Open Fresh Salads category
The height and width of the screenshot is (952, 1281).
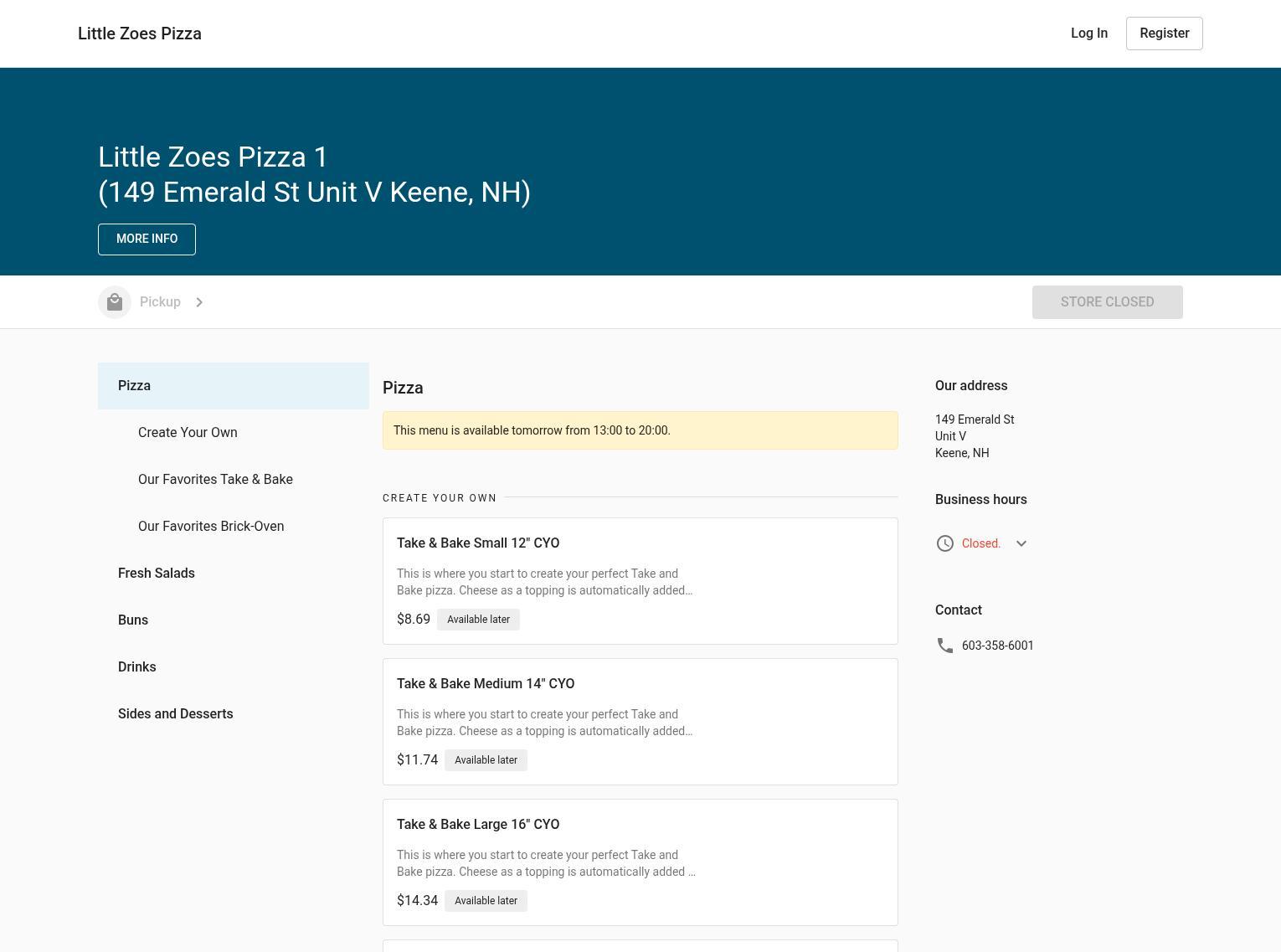[157, 574]
